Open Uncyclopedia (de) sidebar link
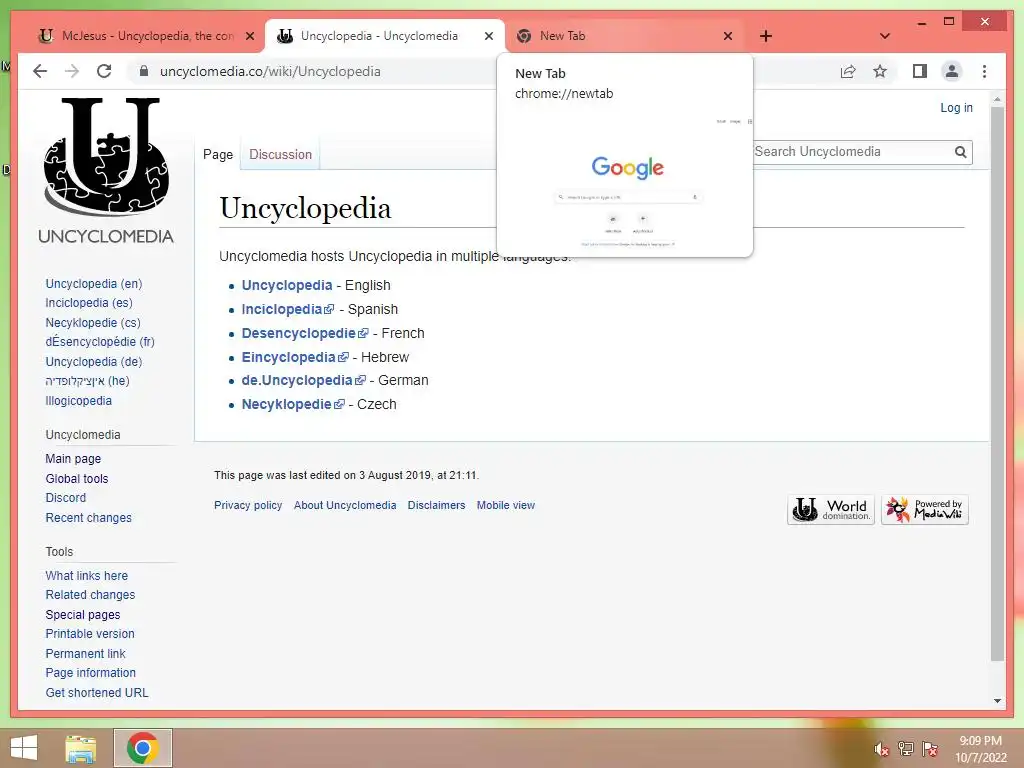The width and height of the screenshot is (1024, 768). (93, 361)
